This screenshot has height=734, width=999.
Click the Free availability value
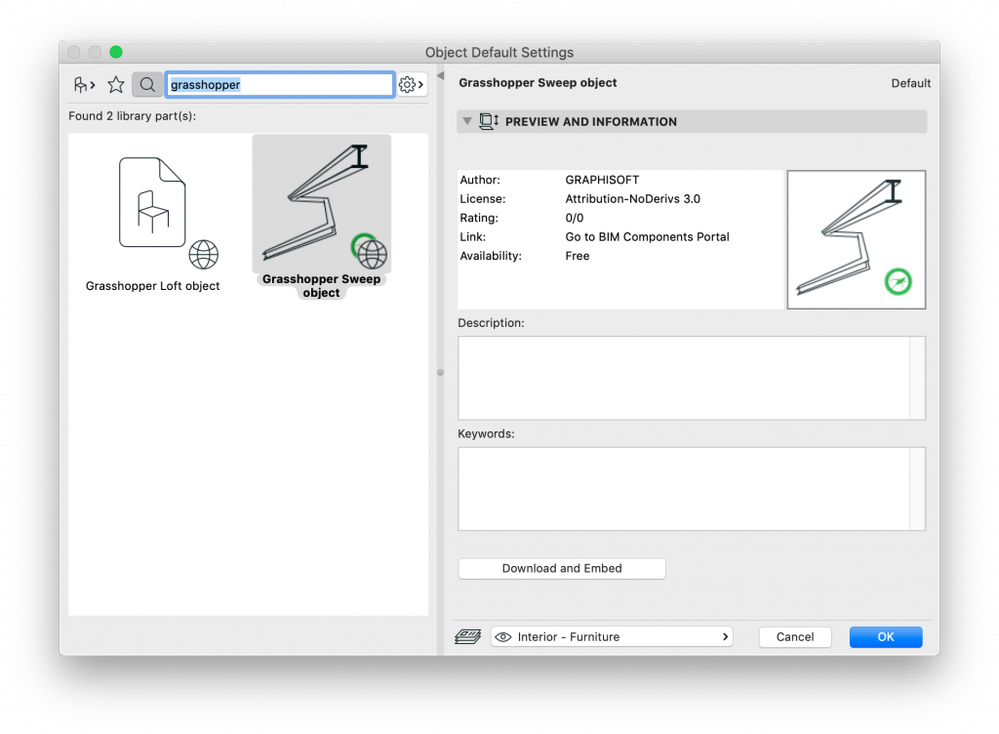(x=577, y=256)
